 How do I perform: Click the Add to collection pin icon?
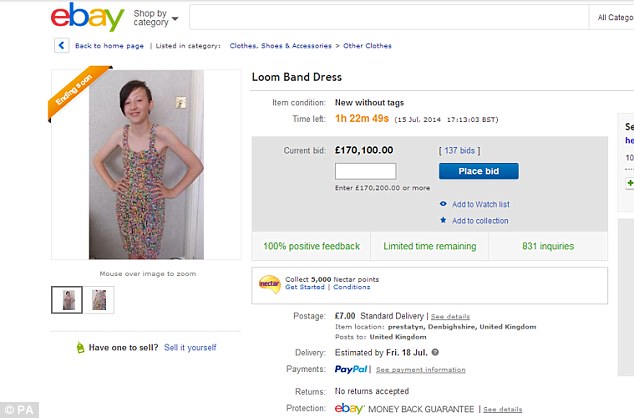tap(443, 220)
